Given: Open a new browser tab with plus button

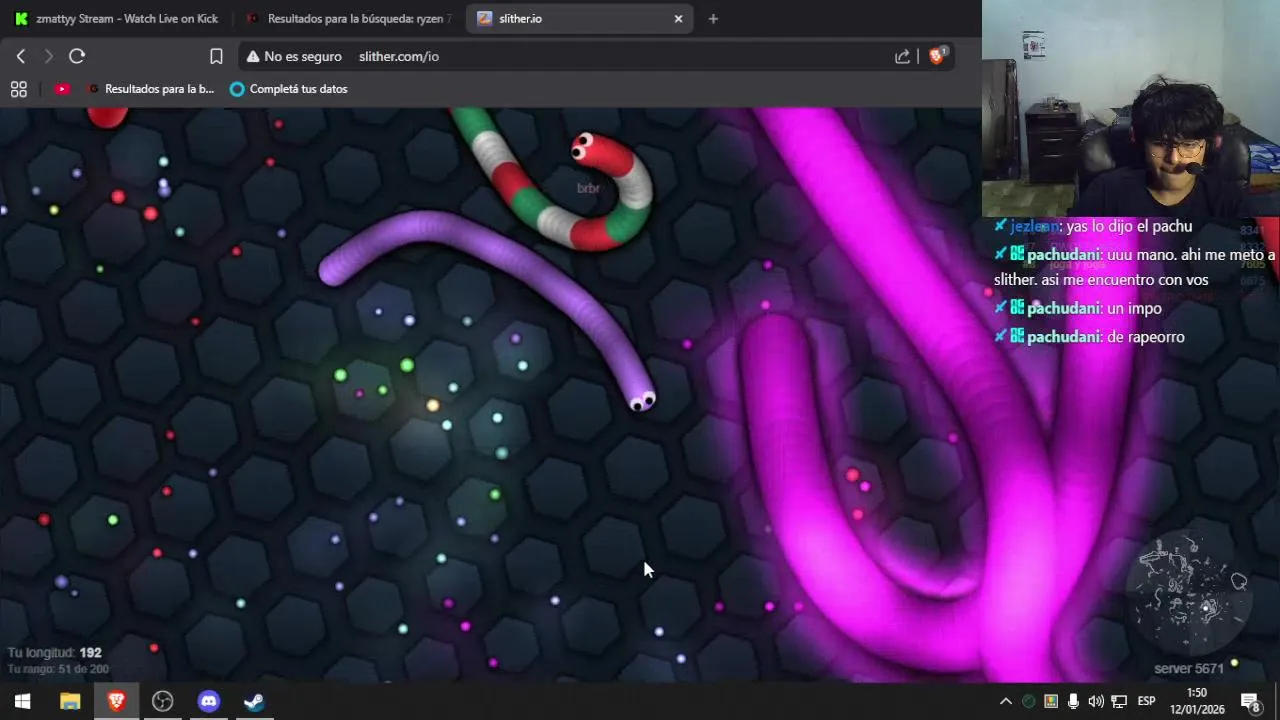Looking at the screenshot, I should tap(713, 18).
